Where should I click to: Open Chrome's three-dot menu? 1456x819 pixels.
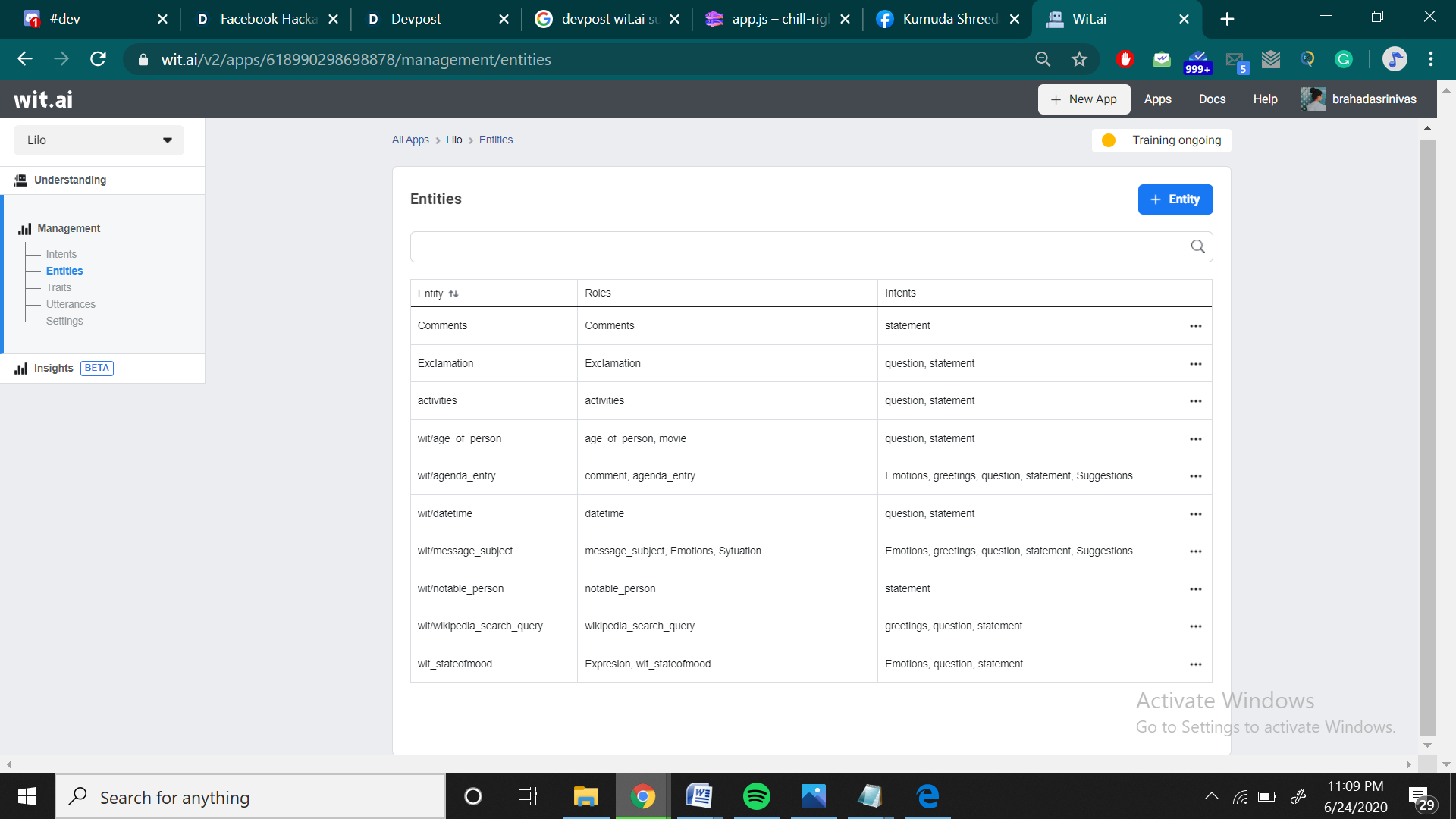1430,59
